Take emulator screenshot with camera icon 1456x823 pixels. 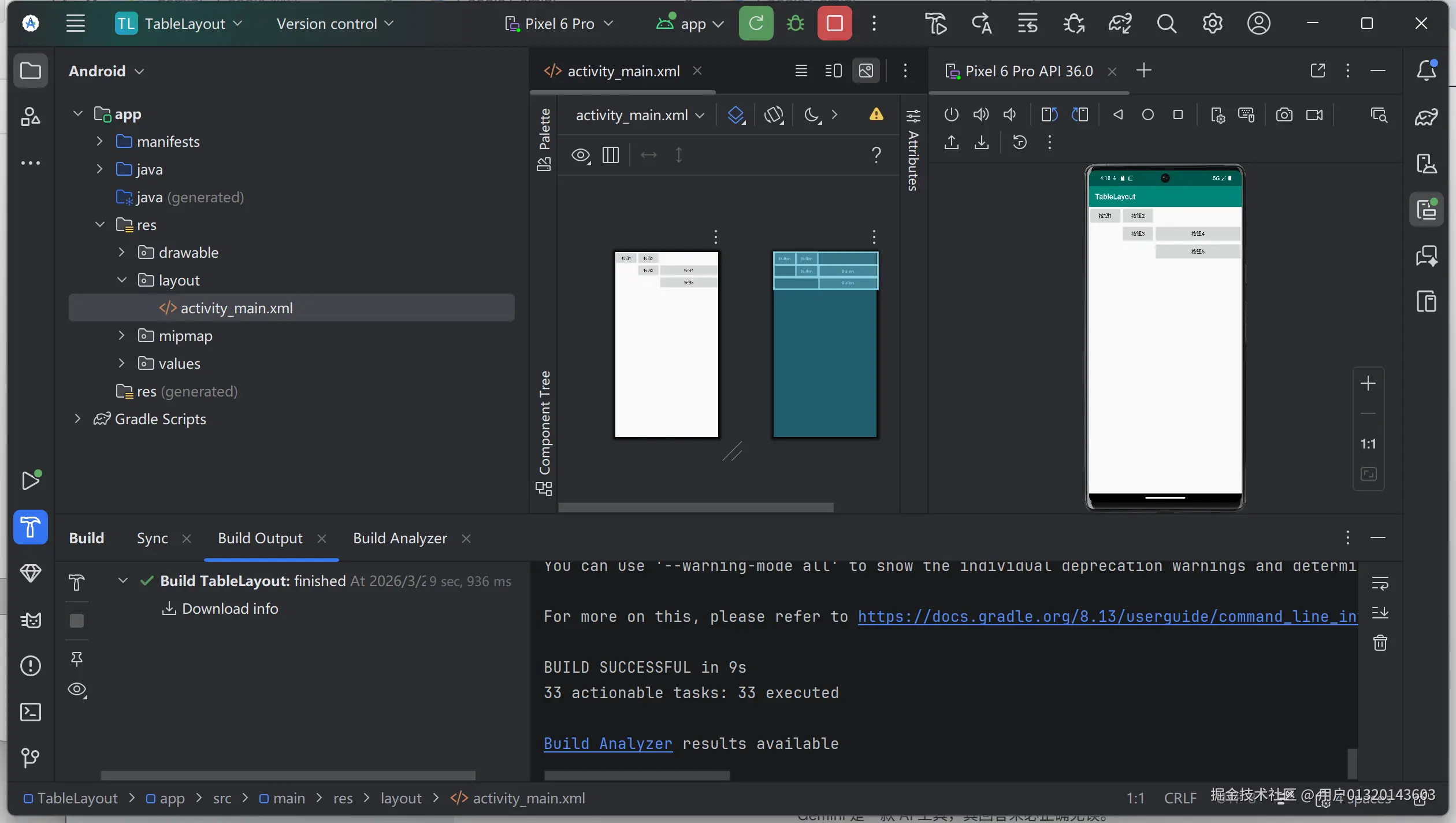[x=1284, y=114]
